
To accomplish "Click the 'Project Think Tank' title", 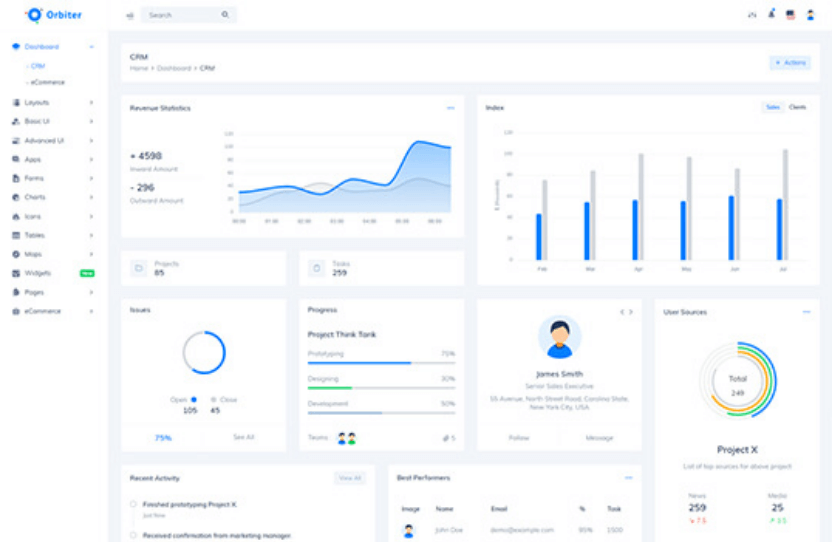I will [x=342, y=334].
